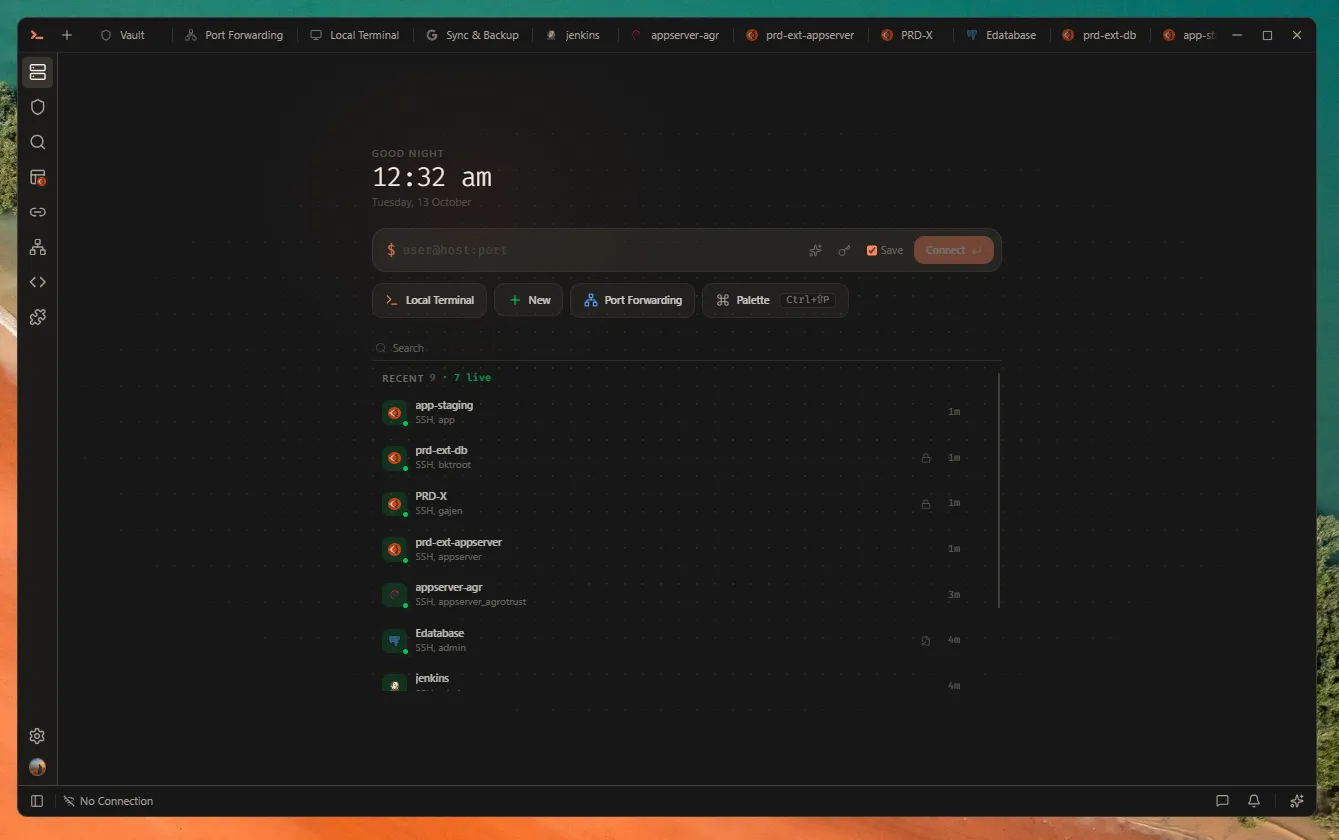Viewport: 1339px width, 840px height.
Task: Open the puzzle-piece plugins icon
Action: [38, 317]
